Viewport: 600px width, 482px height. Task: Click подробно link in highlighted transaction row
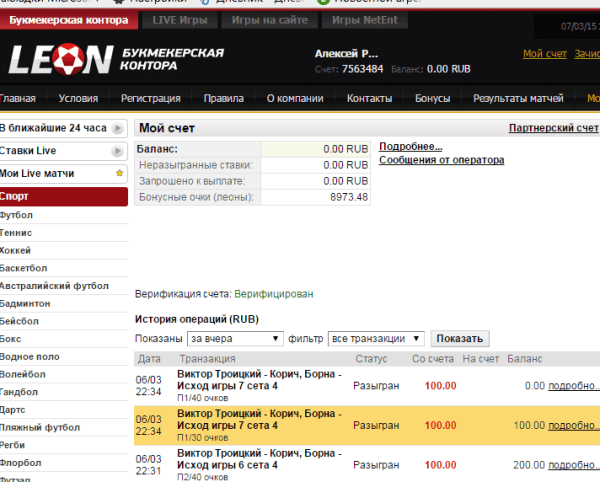[x=574, y=425]
